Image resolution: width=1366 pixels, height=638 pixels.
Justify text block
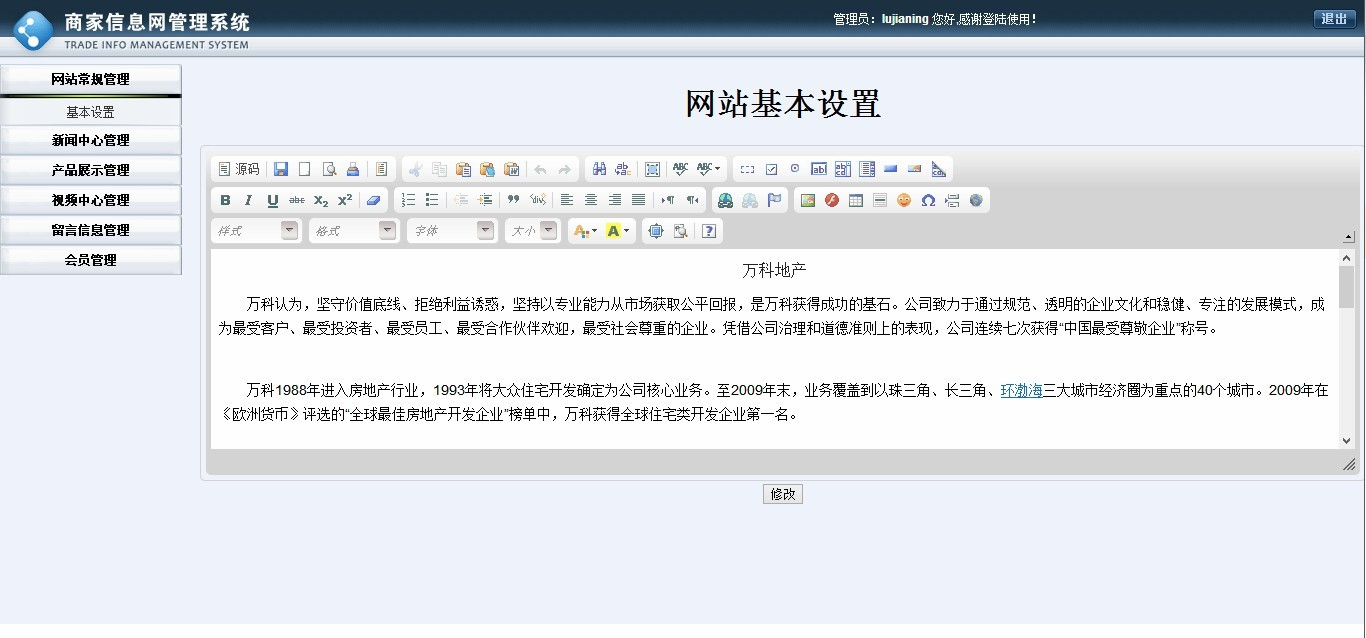click(x=639, y=200)
